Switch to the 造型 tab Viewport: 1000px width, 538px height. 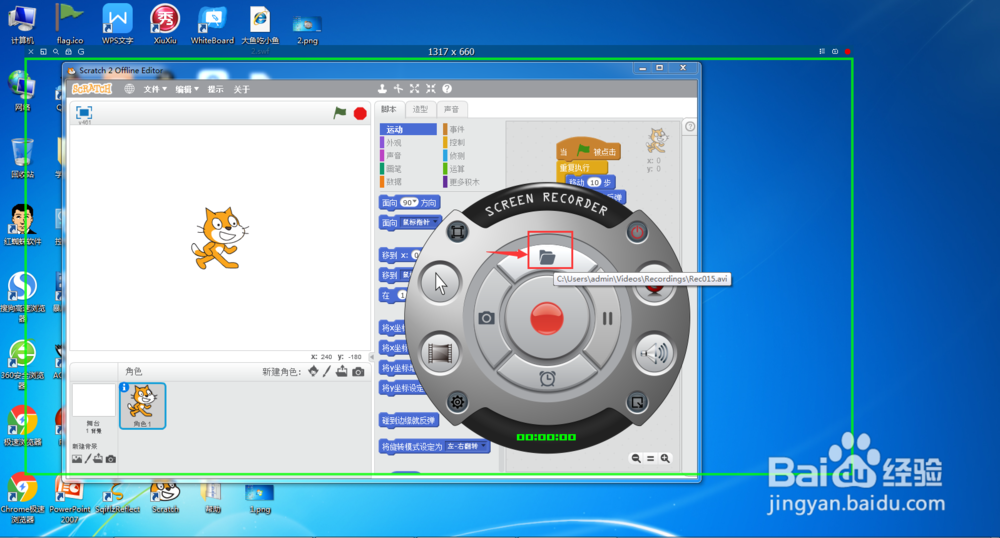point(420,109)
